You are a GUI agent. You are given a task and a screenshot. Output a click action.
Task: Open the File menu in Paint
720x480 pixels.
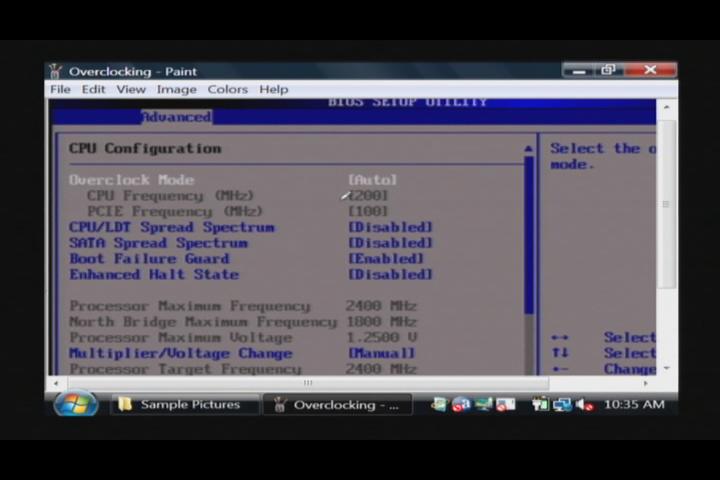coord(60,89)
